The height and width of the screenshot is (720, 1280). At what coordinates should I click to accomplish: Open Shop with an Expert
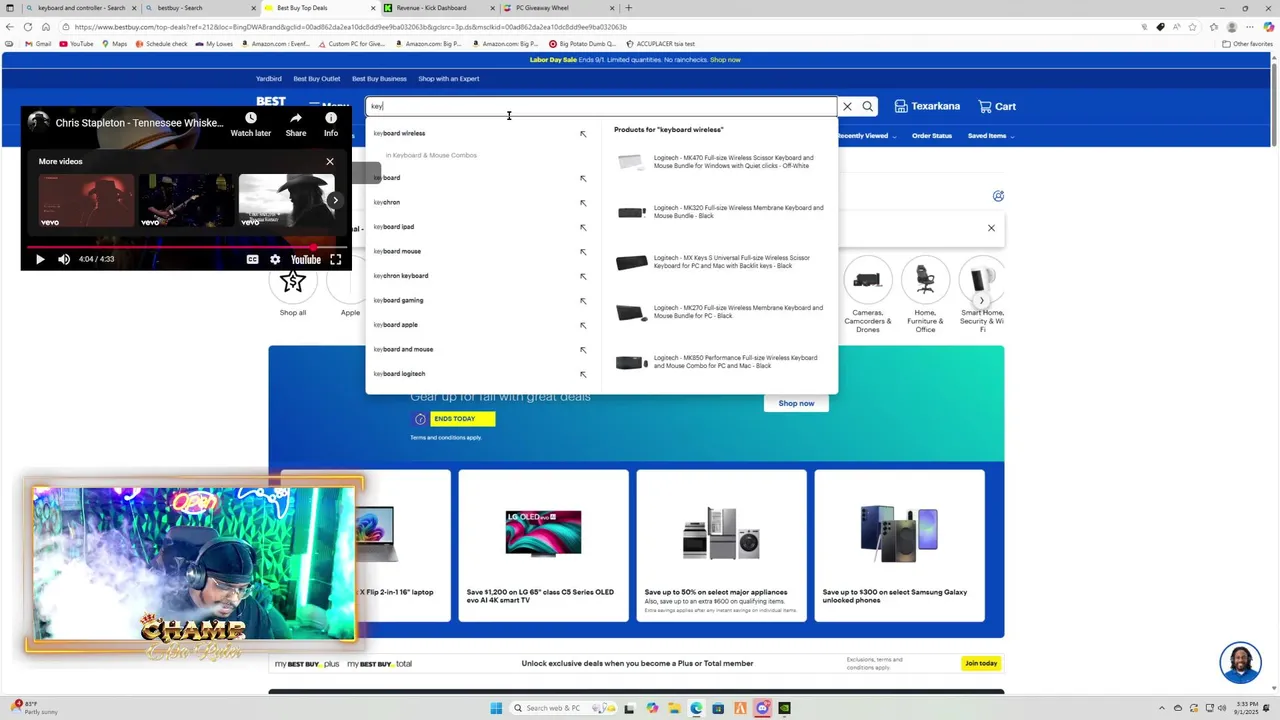(x=449, y=79)
